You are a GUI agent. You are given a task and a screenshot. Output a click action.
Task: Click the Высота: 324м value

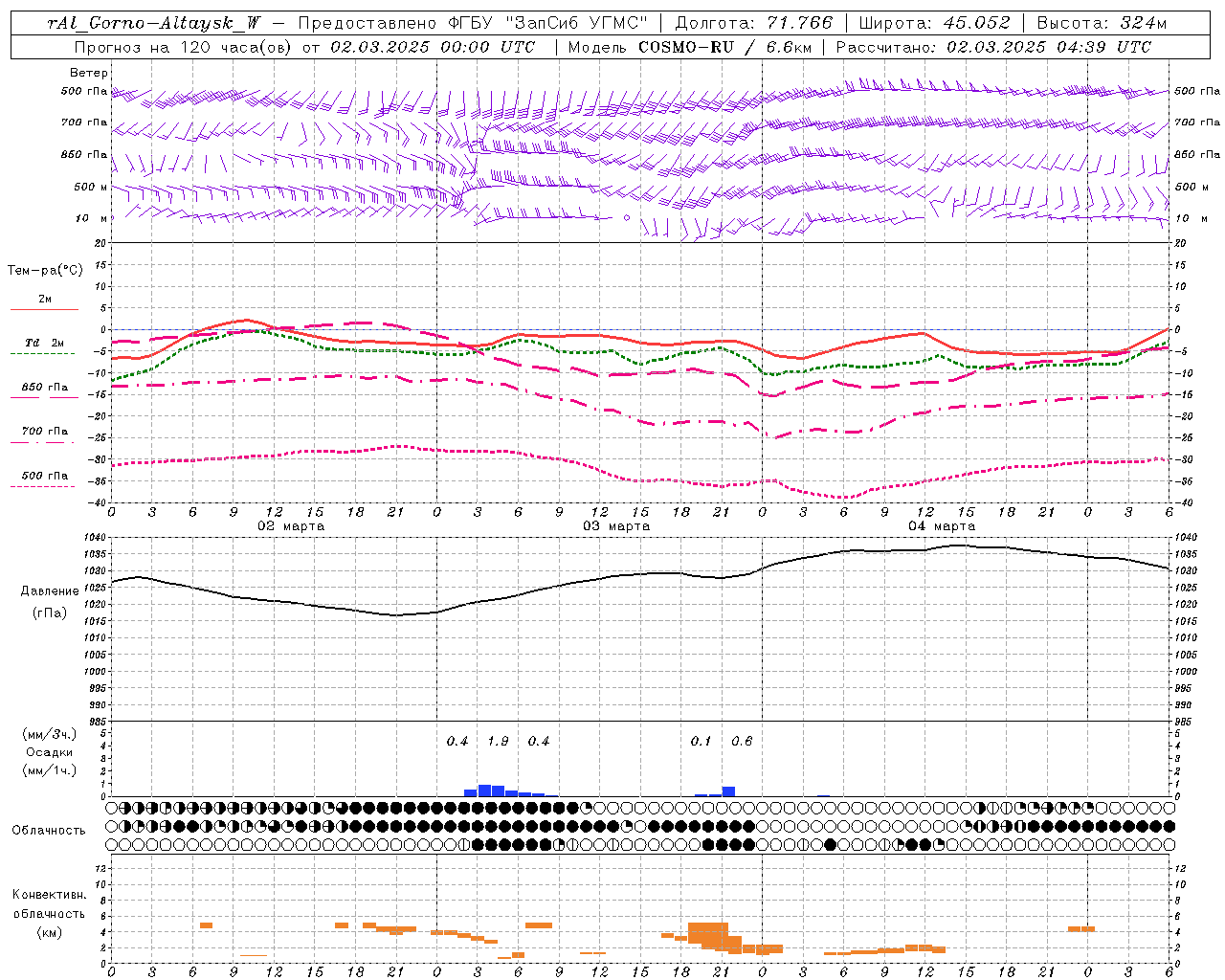point(1102,23)
